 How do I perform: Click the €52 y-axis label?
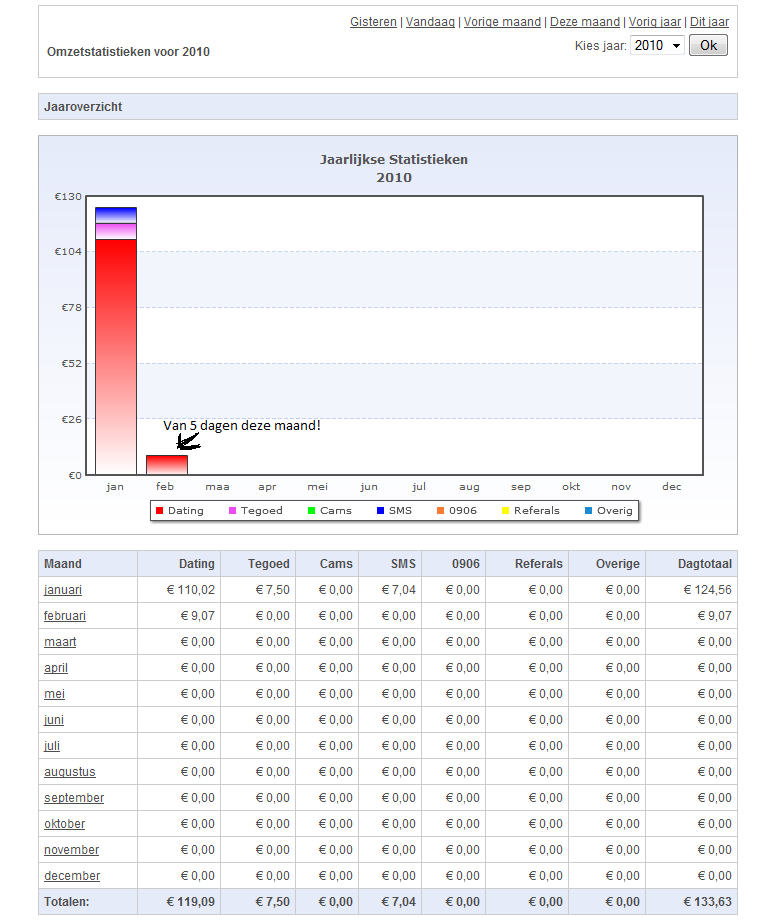[x=72, y=364]
